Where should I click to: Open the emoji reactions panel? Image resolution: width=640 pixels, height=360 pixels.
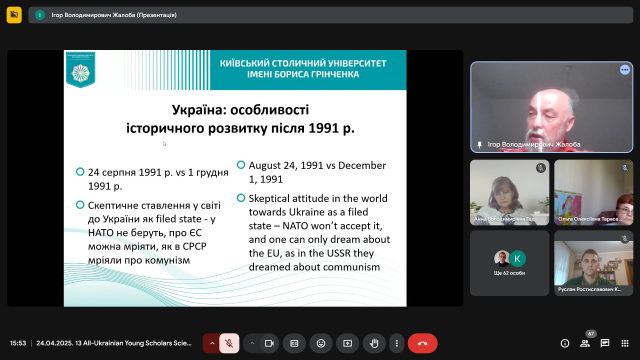click(321, 343)
